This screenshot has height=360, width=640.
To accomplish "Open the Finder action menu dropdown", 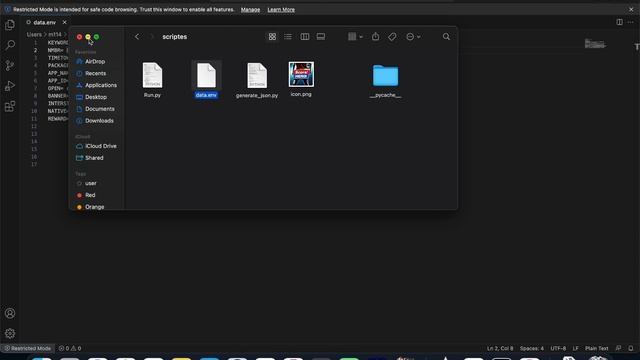I will tap(413, 37).
